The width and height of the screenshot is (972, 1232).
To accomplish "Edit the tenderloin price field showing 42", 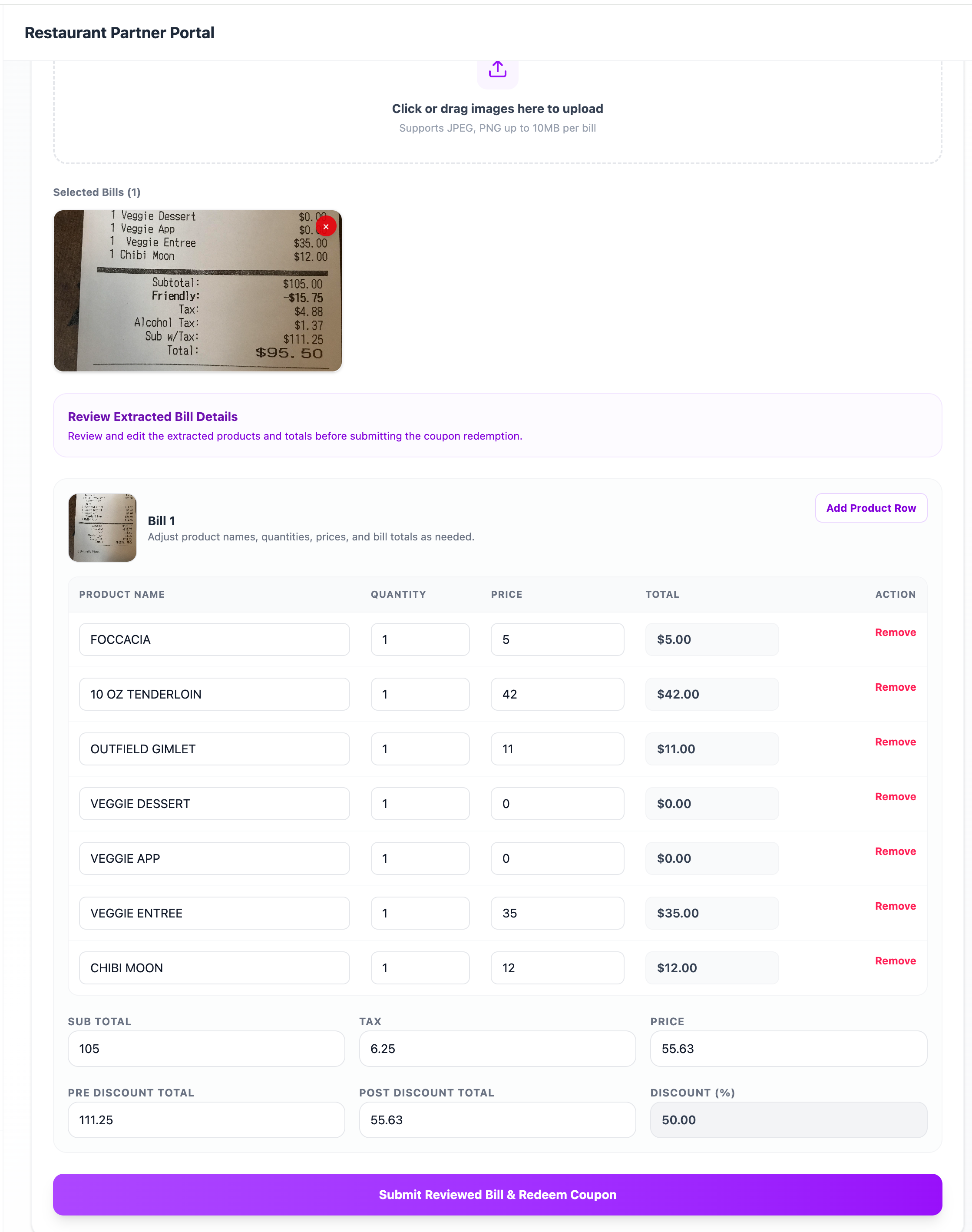I will (x=557, y=694).
